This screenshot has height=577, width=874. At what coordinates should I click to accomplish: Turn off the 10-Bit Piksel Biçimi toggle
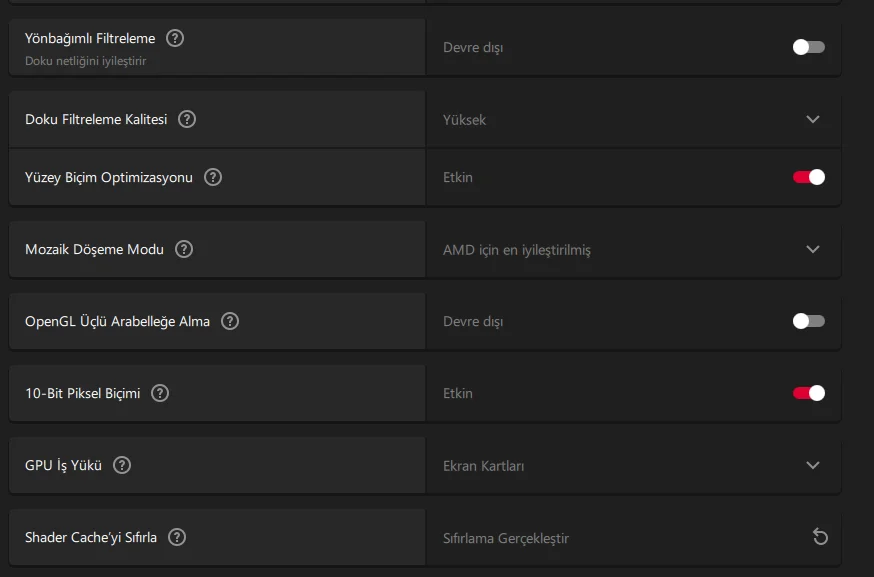[808, 393]
